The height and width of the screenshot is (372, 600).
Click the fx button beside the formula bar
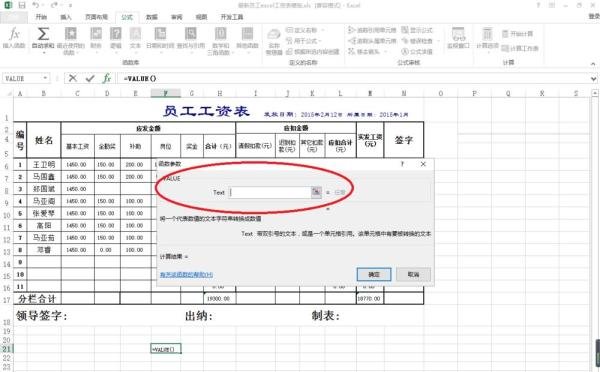click(107, 78)
